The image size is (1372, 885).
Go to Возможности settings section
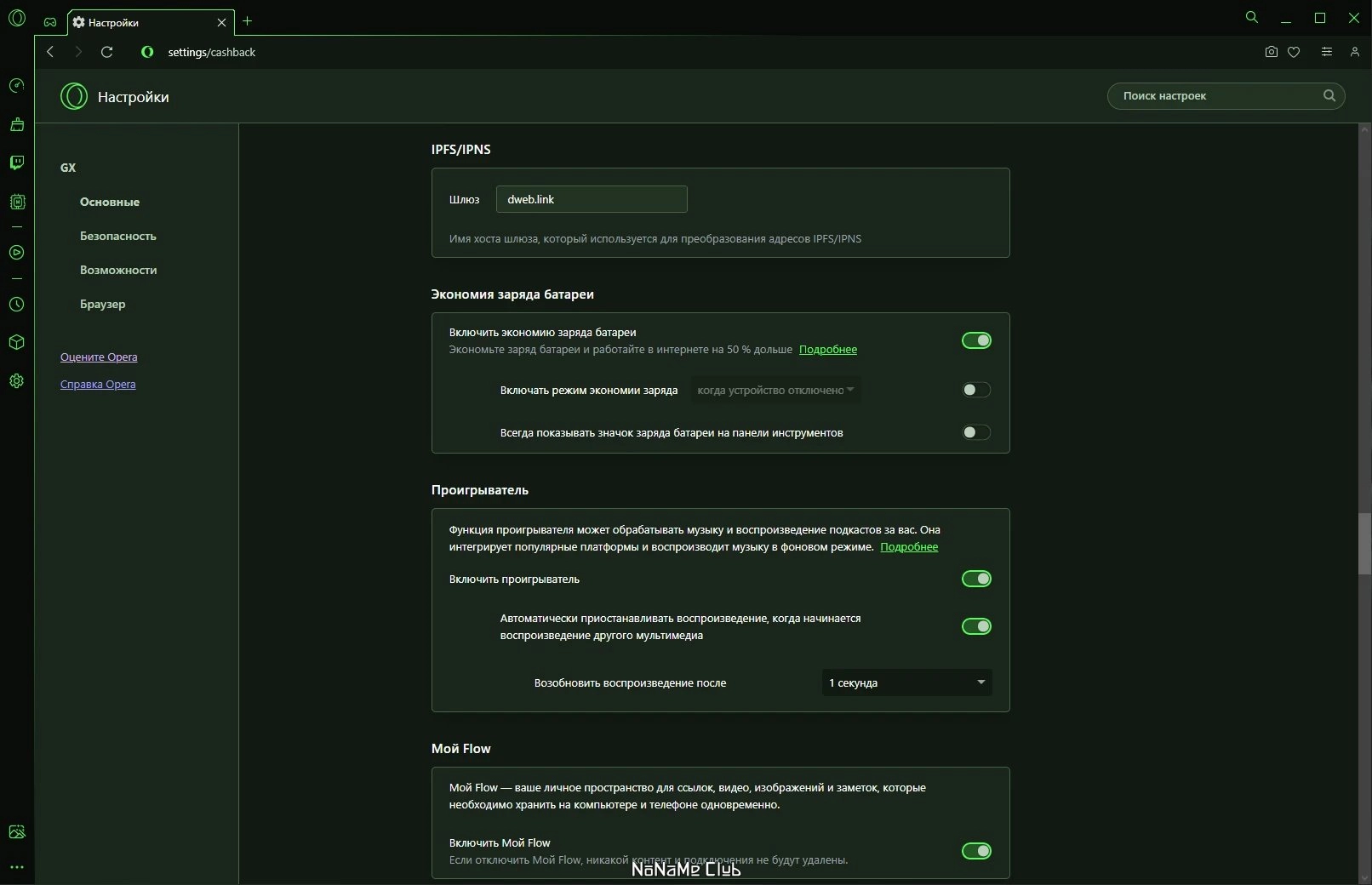(118, 270)
